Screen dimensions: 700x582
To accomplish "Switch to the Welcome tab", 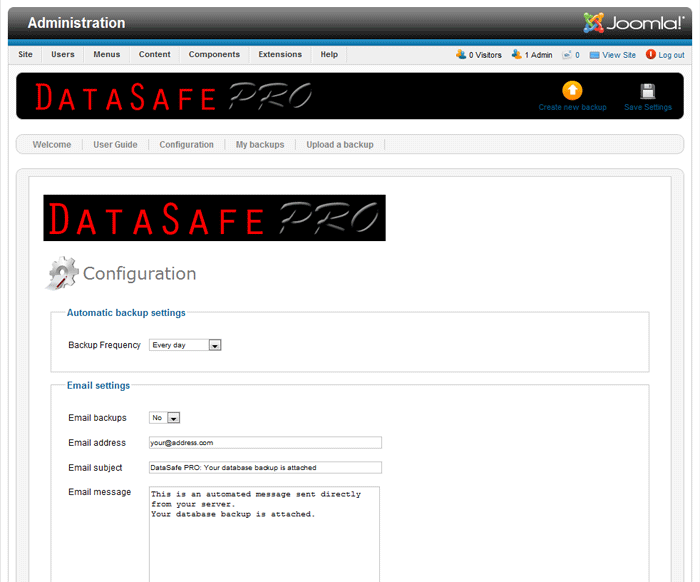I will 52,145.
